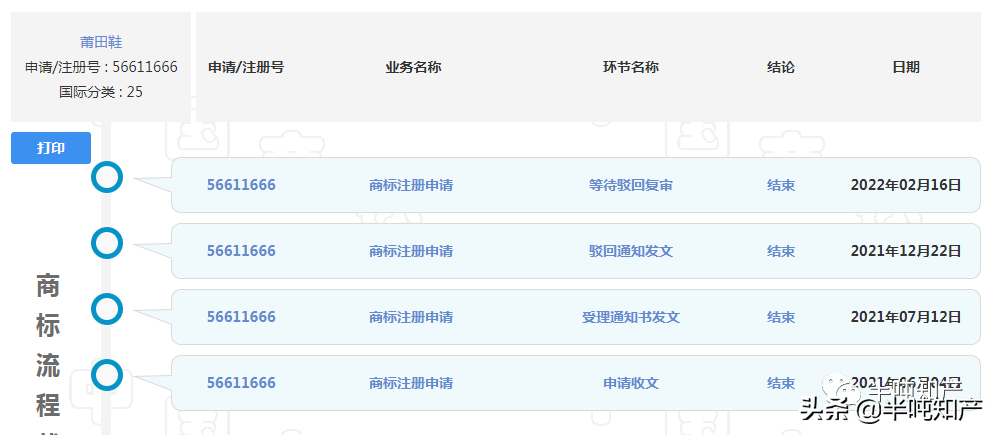Click 结束 conclusion in 驳回通知发文 row
The height and width of the screenshot is (435, 996).
click(x=781, y=251)
